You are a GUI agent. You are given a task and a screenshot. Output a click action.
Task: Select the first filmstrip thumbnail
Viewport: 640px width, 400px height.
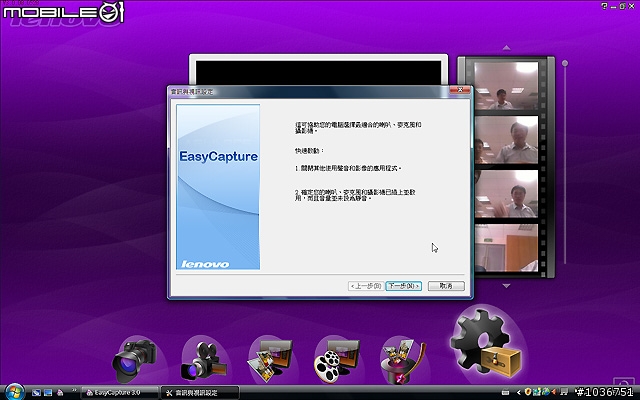[x=506, y=86]
